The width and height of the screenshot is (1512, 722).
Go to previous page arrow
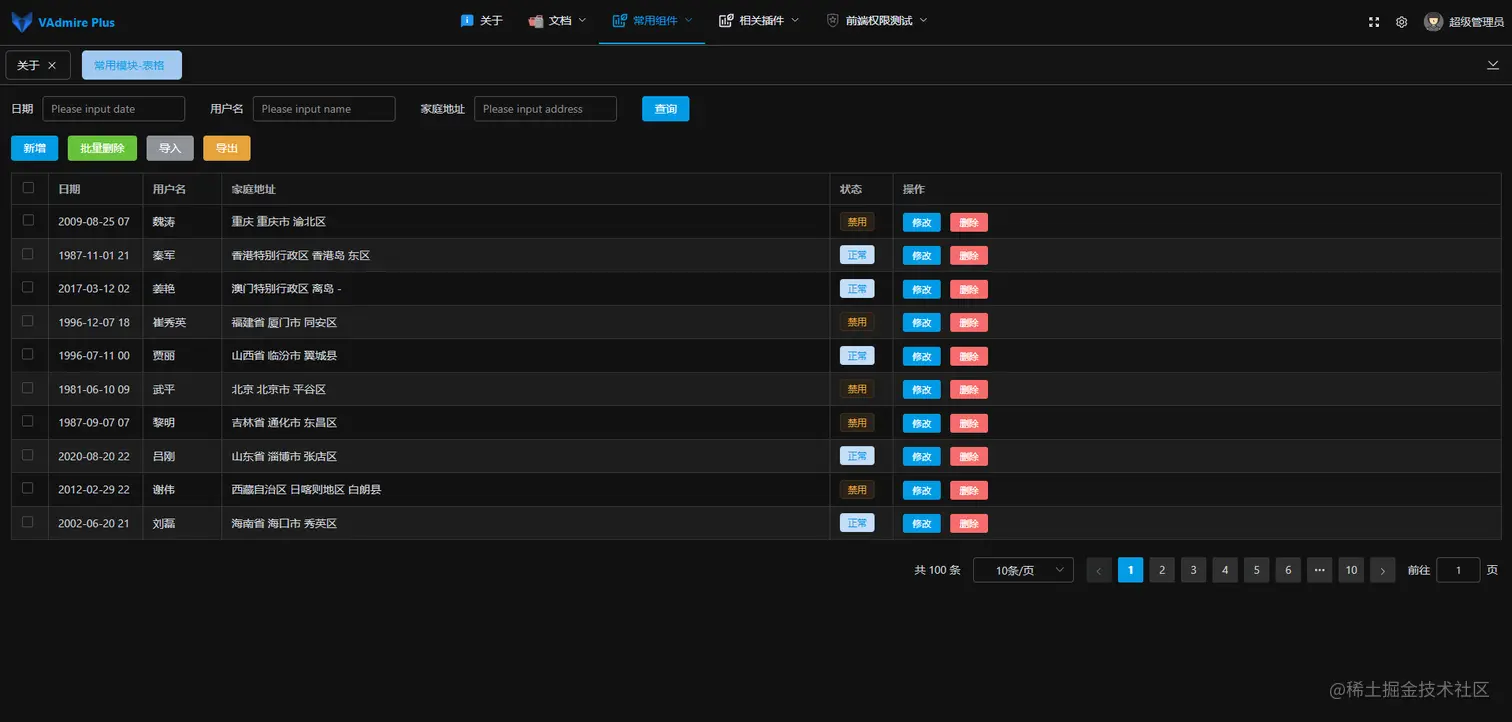(x=1099, y=570)
